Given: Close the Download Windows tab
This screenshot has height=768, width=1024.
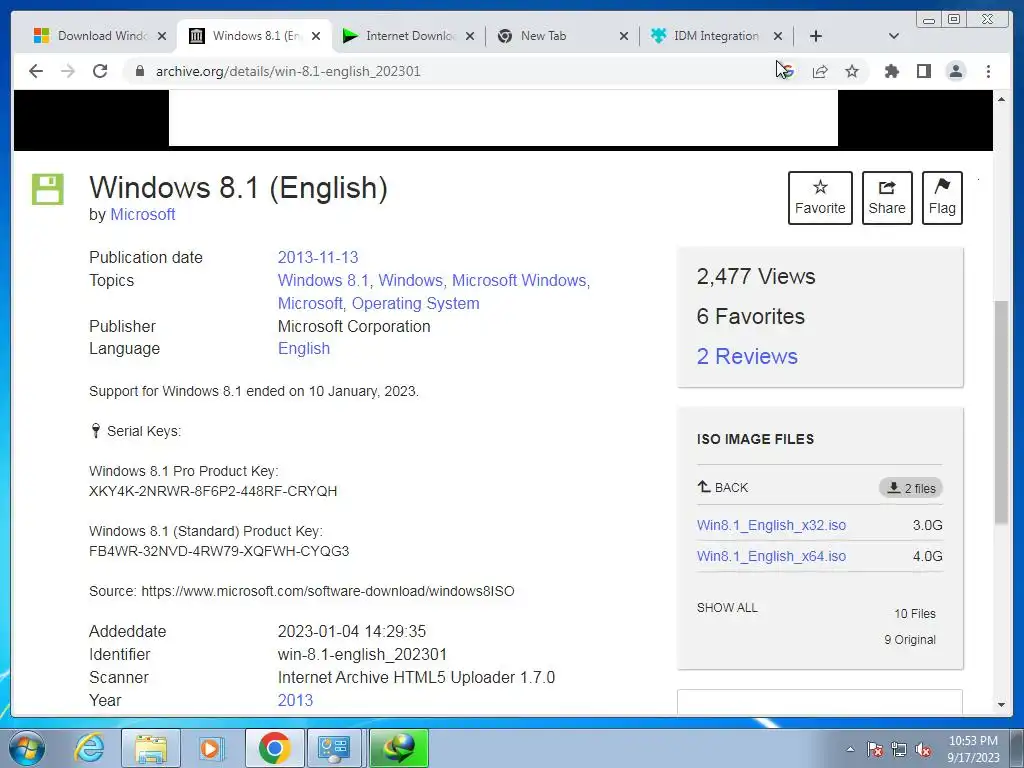Looking at the screenshot, I should click(x=162, y=37).
